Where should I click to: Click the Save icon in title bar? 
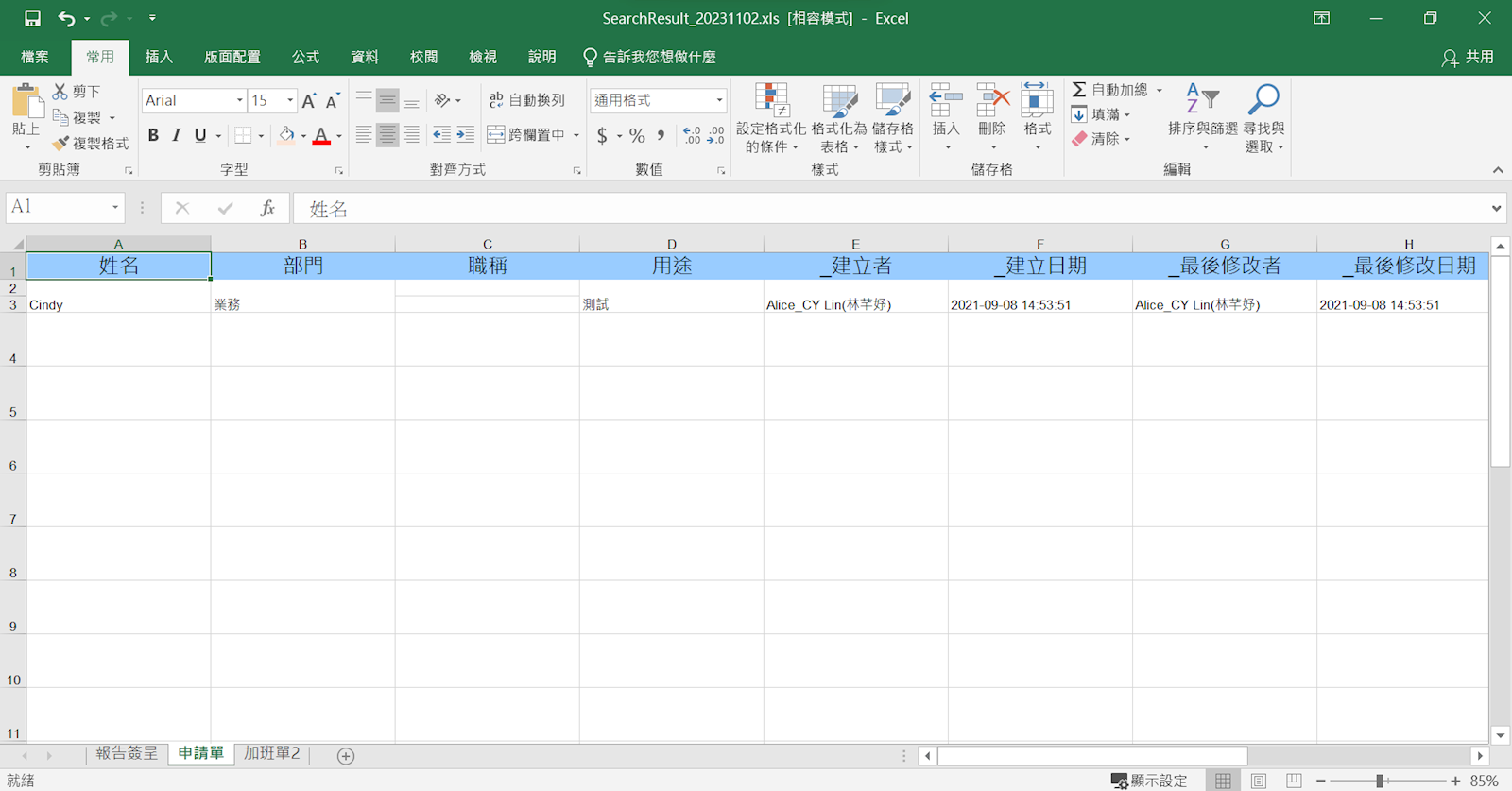pos(32,19)
